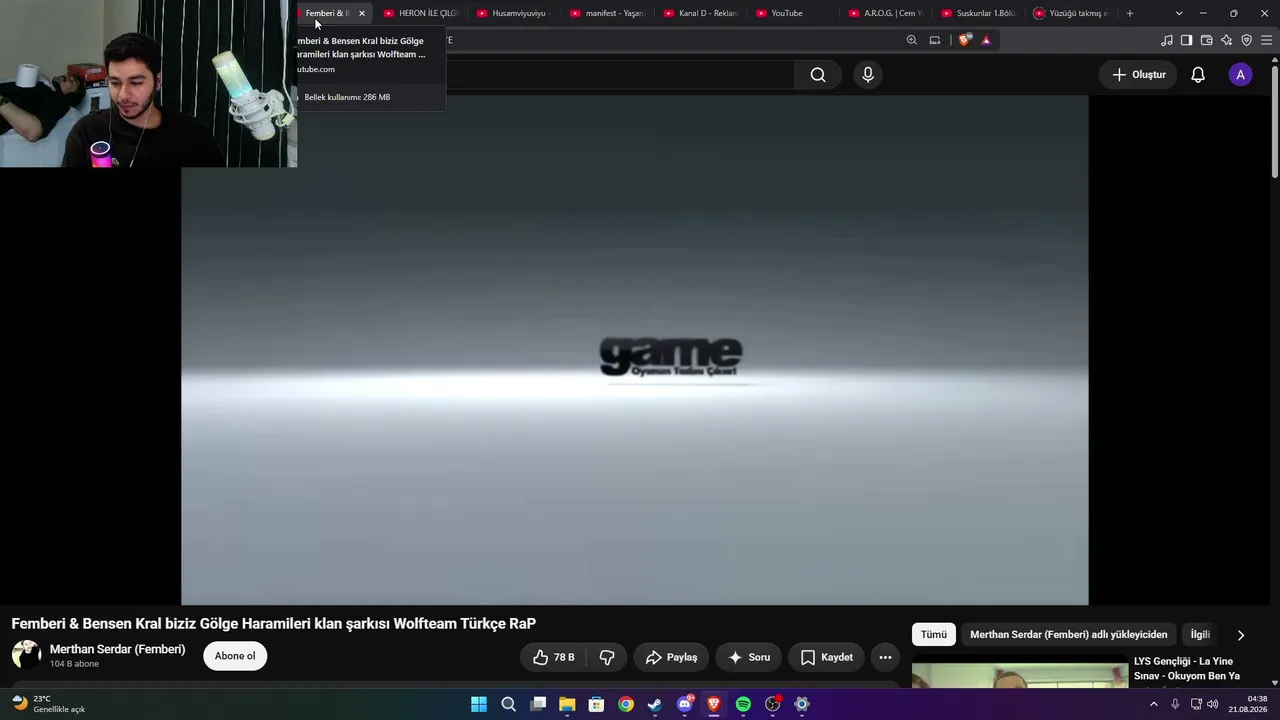Click the Paylaş share button
Screen dimensions: 1280x720
pos(671,657)
